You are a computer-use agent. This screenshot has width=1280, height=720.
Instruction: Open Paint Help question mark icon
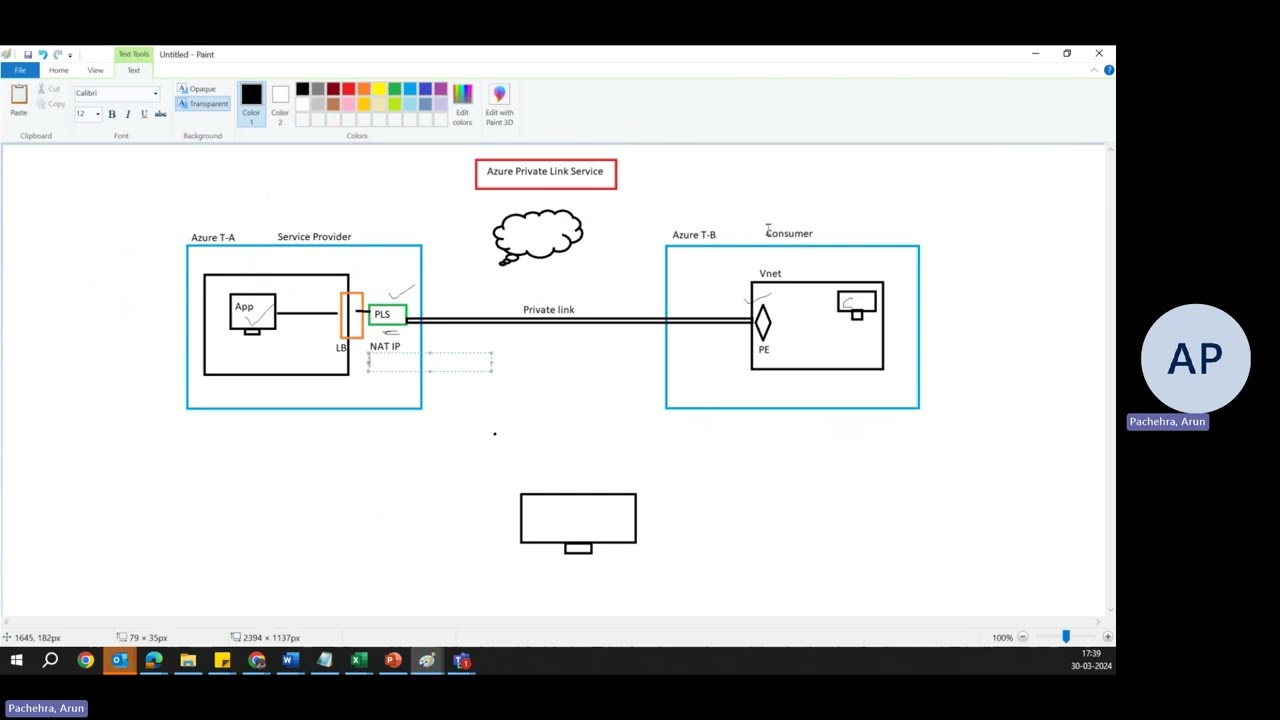pos(1109,70)
